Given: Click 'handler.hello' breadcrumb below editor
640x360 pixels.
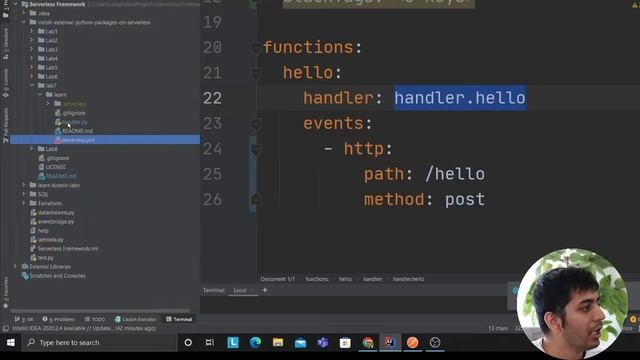Looking at the screenshot, I should pyautogui.click(x=409, y=279).
